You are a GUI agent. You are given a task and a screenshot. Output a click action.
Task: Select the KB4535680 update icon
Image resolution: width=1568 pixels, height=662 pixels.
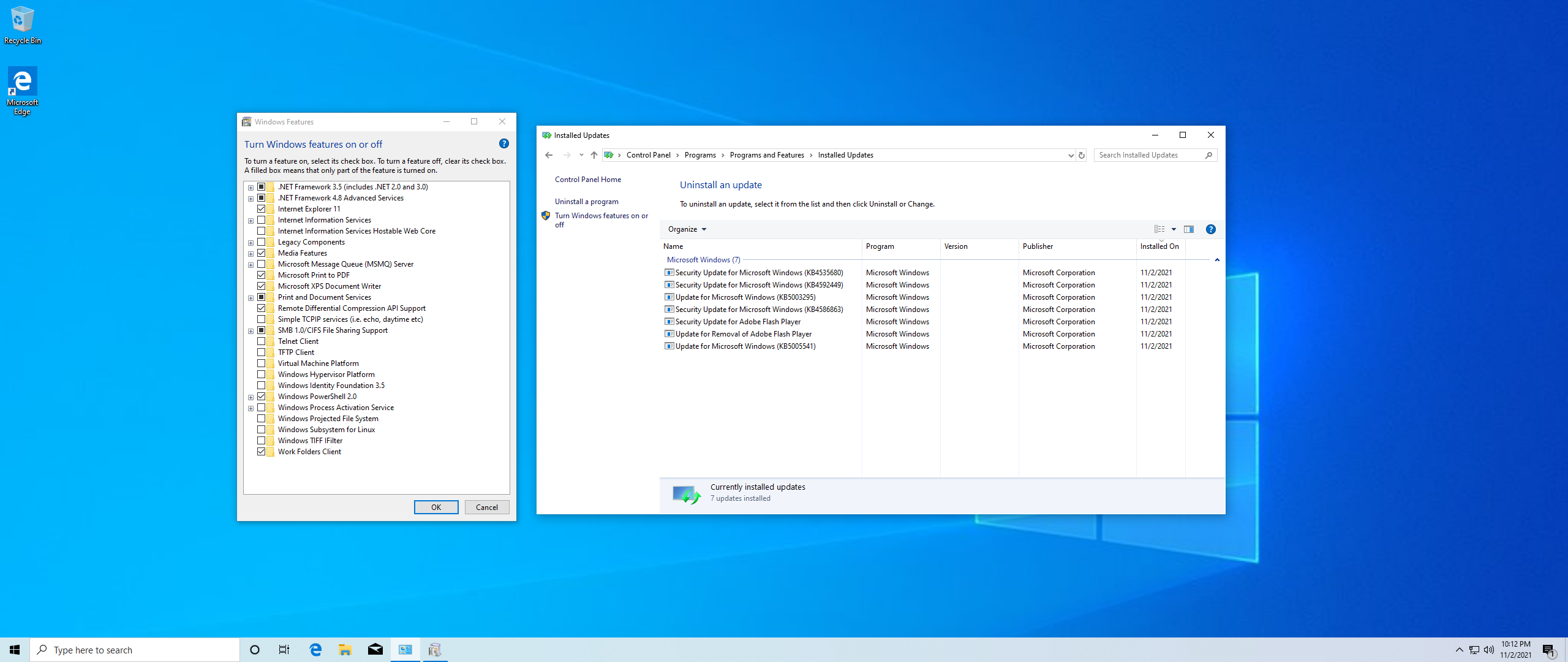[x=669, y=273]
